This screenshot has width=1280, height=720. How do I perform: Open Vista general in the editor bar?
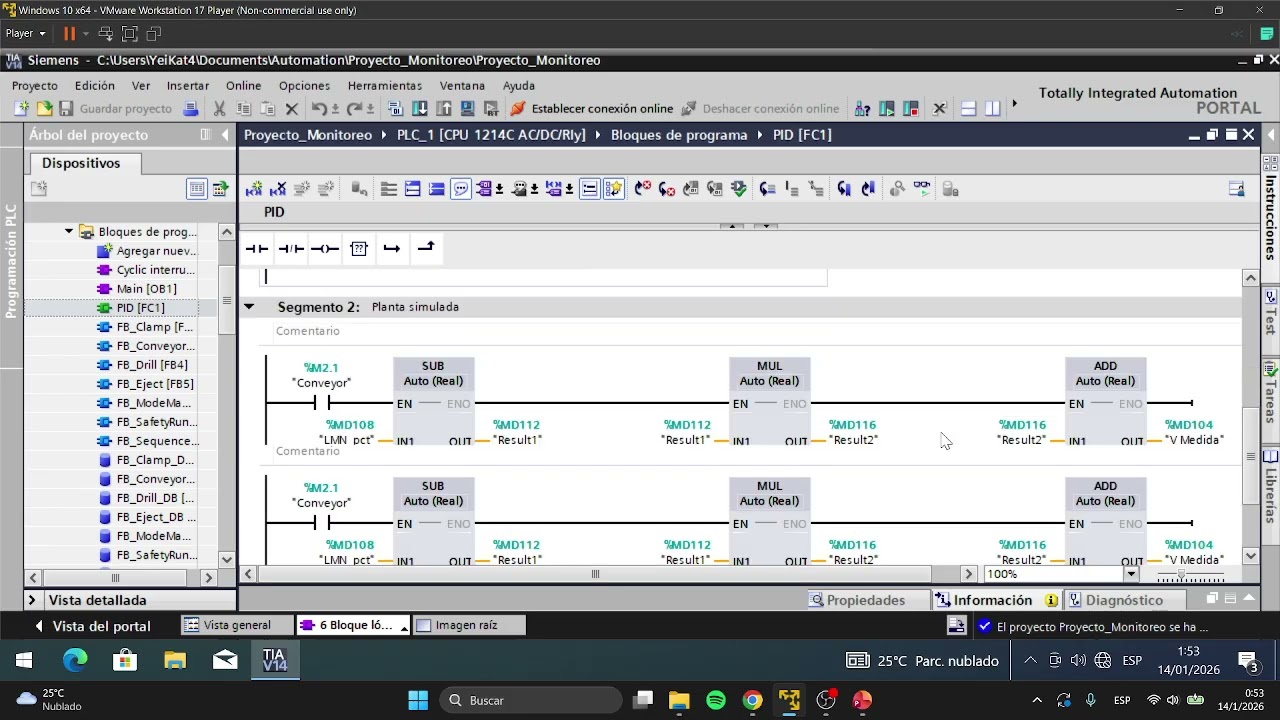[x=237, y=625]
